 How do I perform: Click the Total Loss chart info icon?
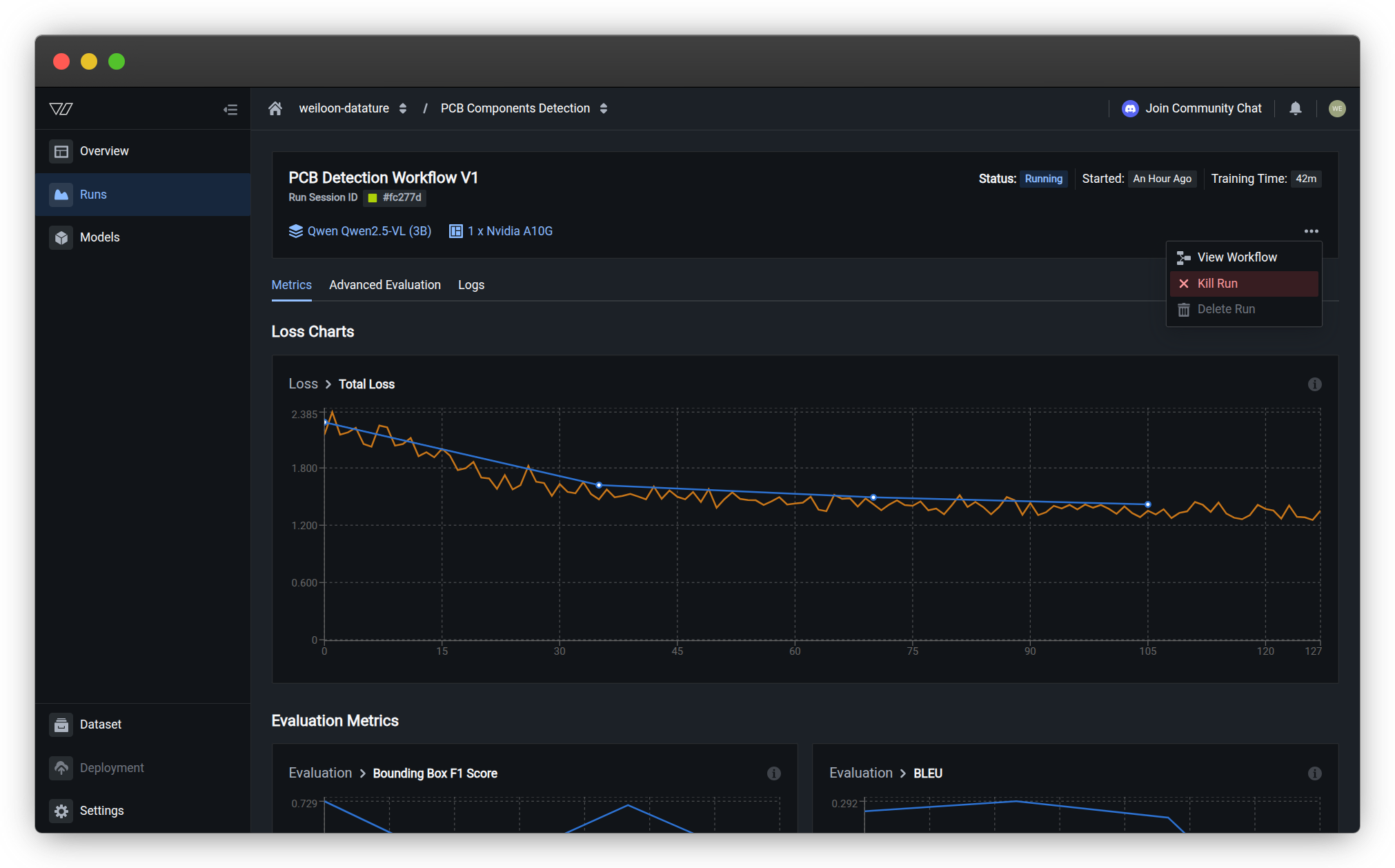coord(1314,384)
